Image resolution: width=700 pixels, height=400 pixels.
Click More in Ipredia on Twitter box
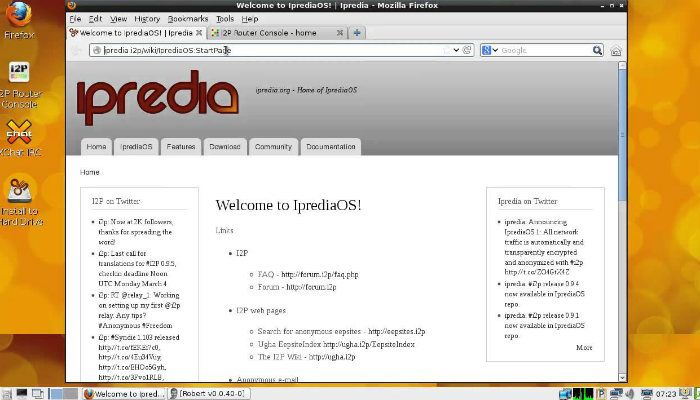[x=584, y=347]
